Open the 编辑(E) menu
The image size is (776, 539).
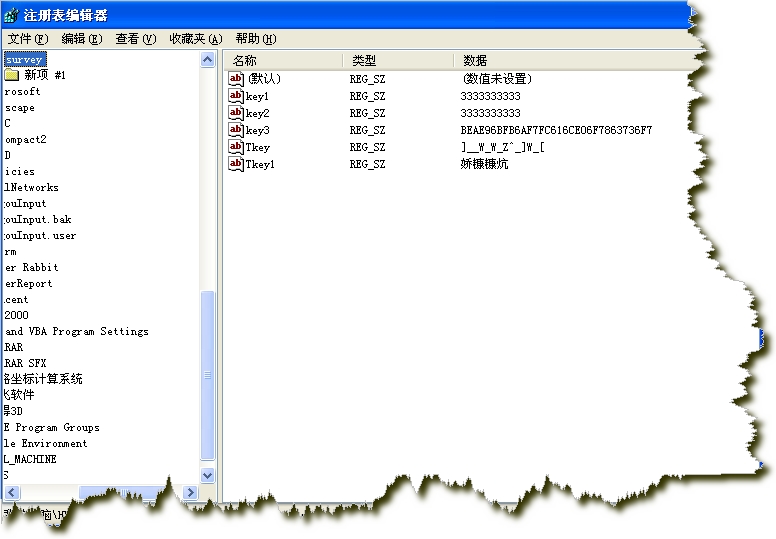pyautogui.click(x=82, y=39)
